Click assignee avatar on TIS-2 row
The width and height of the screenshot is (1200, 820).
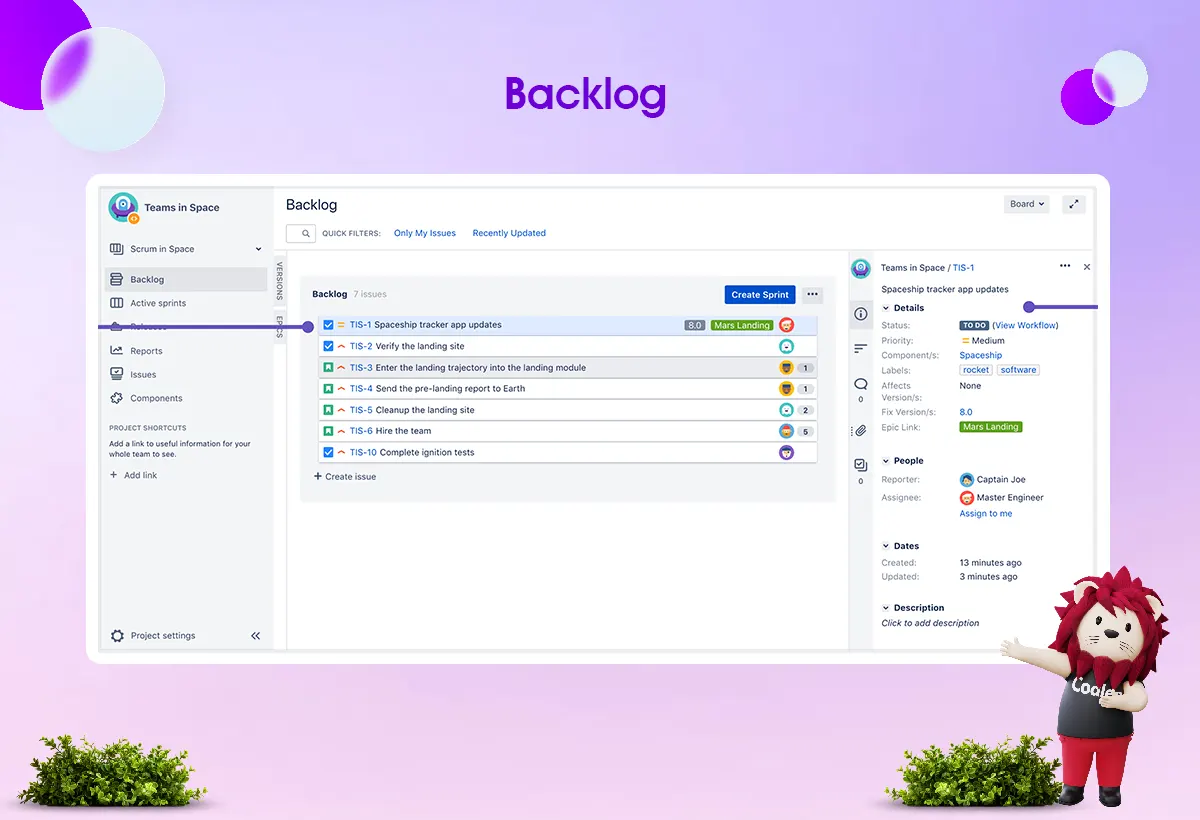pos(786,346)
